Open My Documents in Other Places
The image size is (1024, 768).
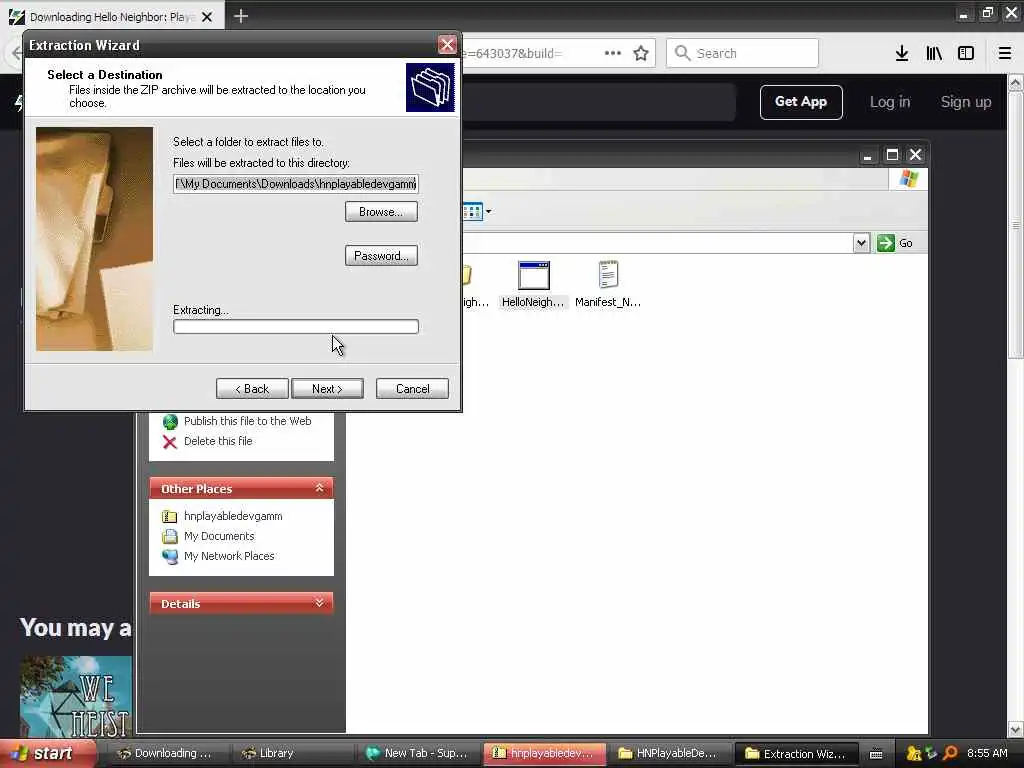pos(219,536)
